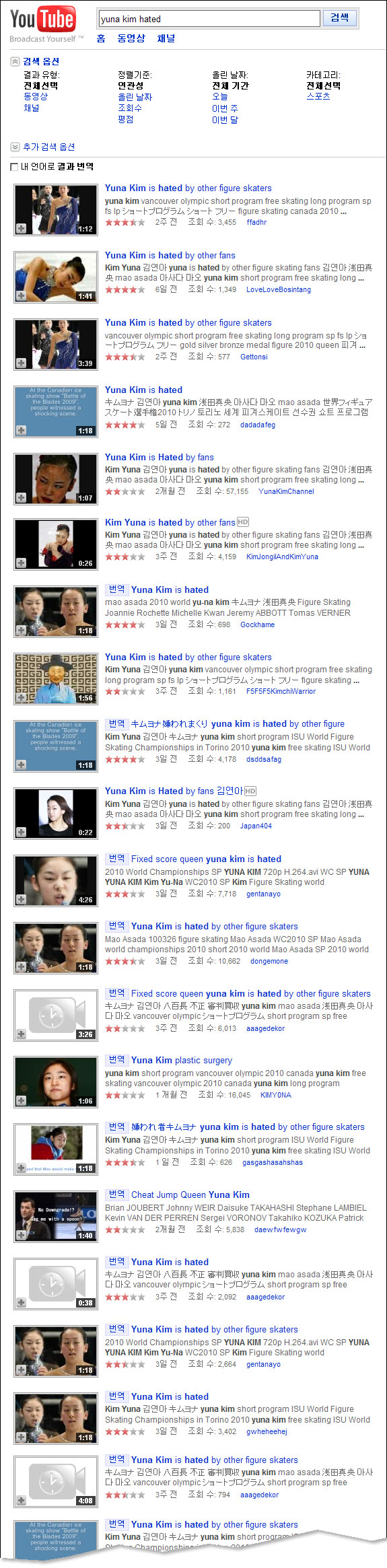Open uploader channel YunaKimChannel
The height and width of the screenshot is (1568, 387).
pyautogui.click(x=286, y=491)
